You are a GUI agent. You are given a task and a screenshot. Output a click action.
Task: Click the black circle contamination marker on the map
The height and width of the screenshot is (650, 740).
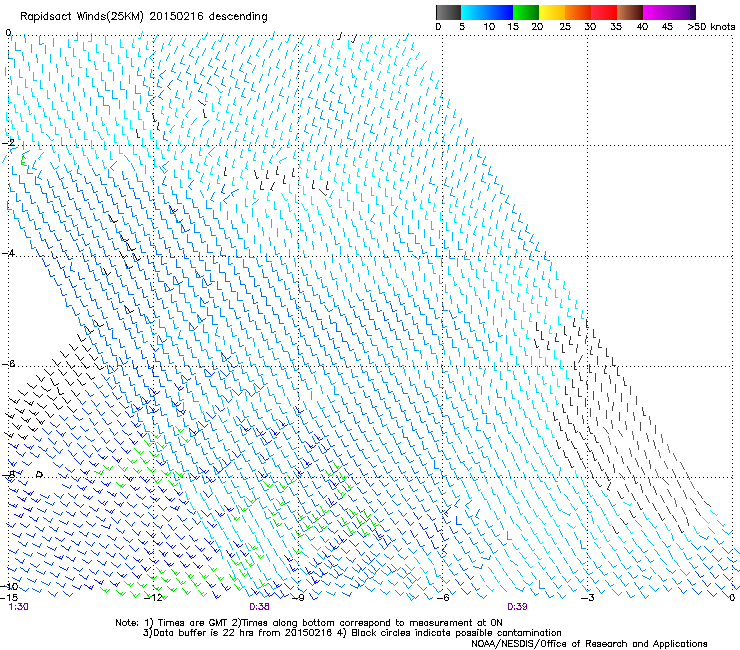coord(40,474)
